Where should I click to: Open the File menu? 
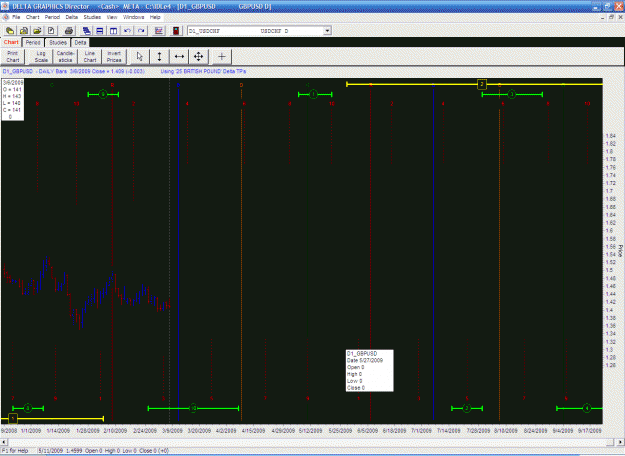16,17
